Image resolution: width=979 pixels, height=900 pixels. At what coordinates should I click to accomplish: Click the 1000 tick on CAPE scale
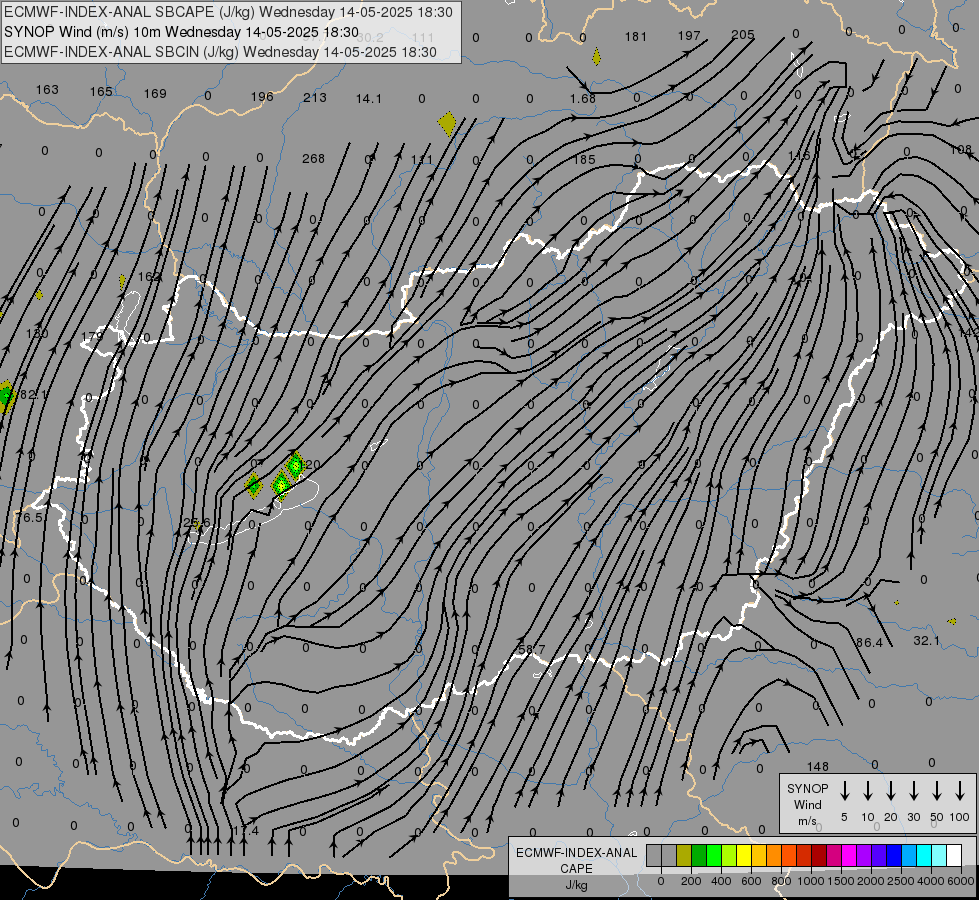pyautogui.click(x=810, y=881)
